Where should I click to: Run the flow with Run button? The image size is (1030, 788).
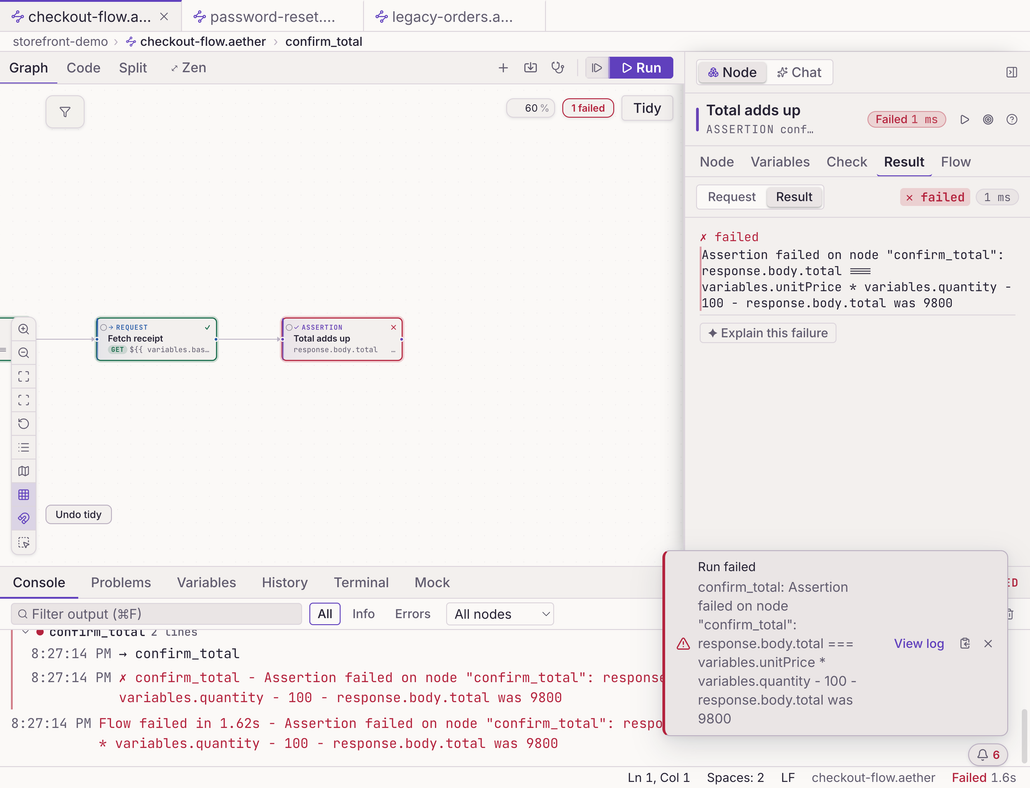pos(641,68)
